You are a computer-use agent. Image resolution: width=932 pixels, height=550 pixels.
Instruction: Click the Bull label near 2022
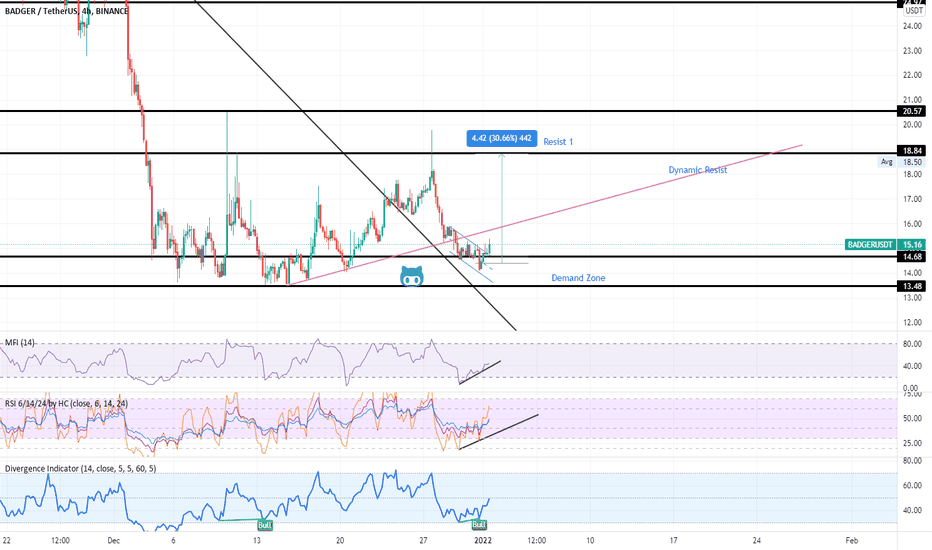(x=479, y=525)
